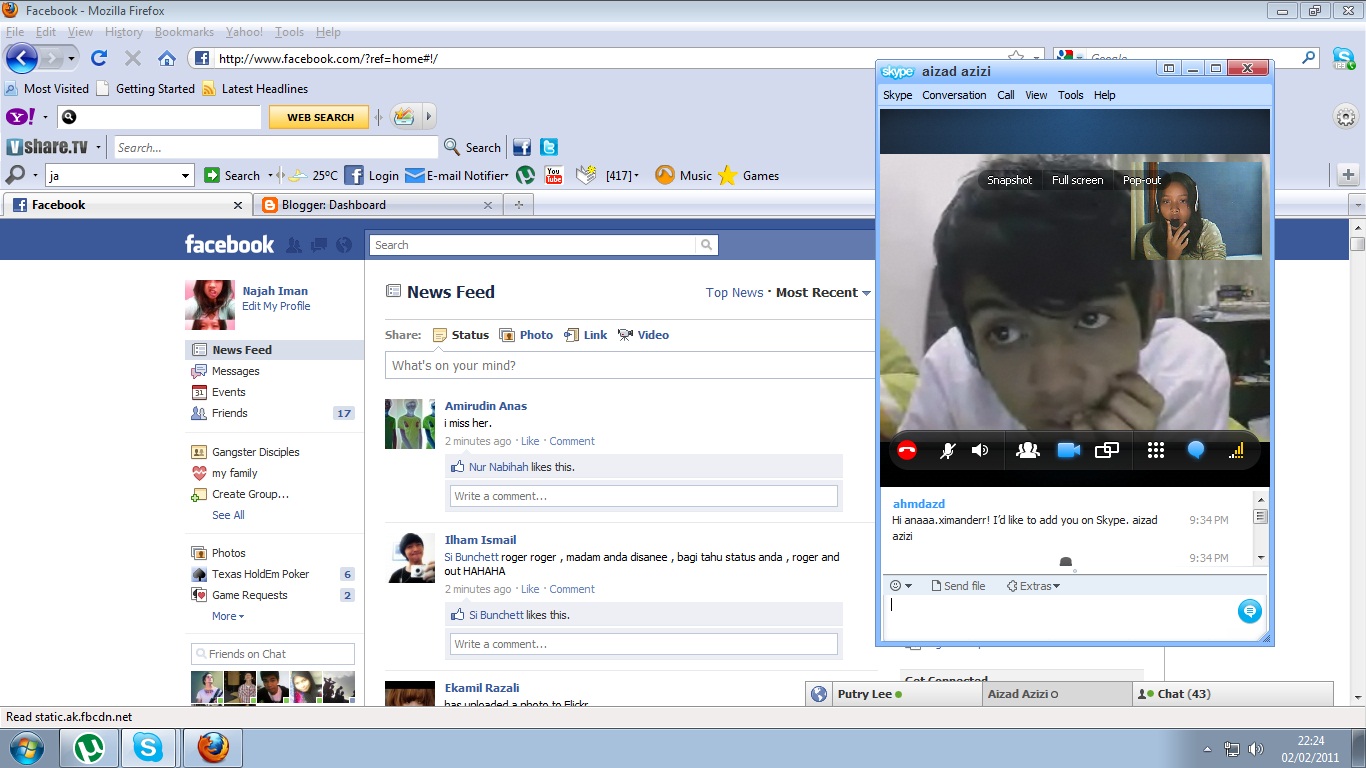Viewport: 1366px width, 768px height.
Task: Open a new Firefox tab with plus button
Action: (x=518, y=205)
